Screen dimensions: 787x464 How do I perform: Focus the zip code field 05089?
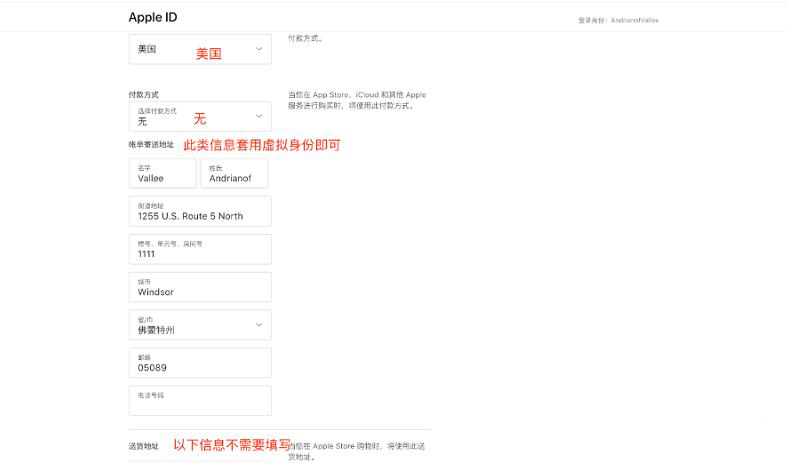[200, 363]
